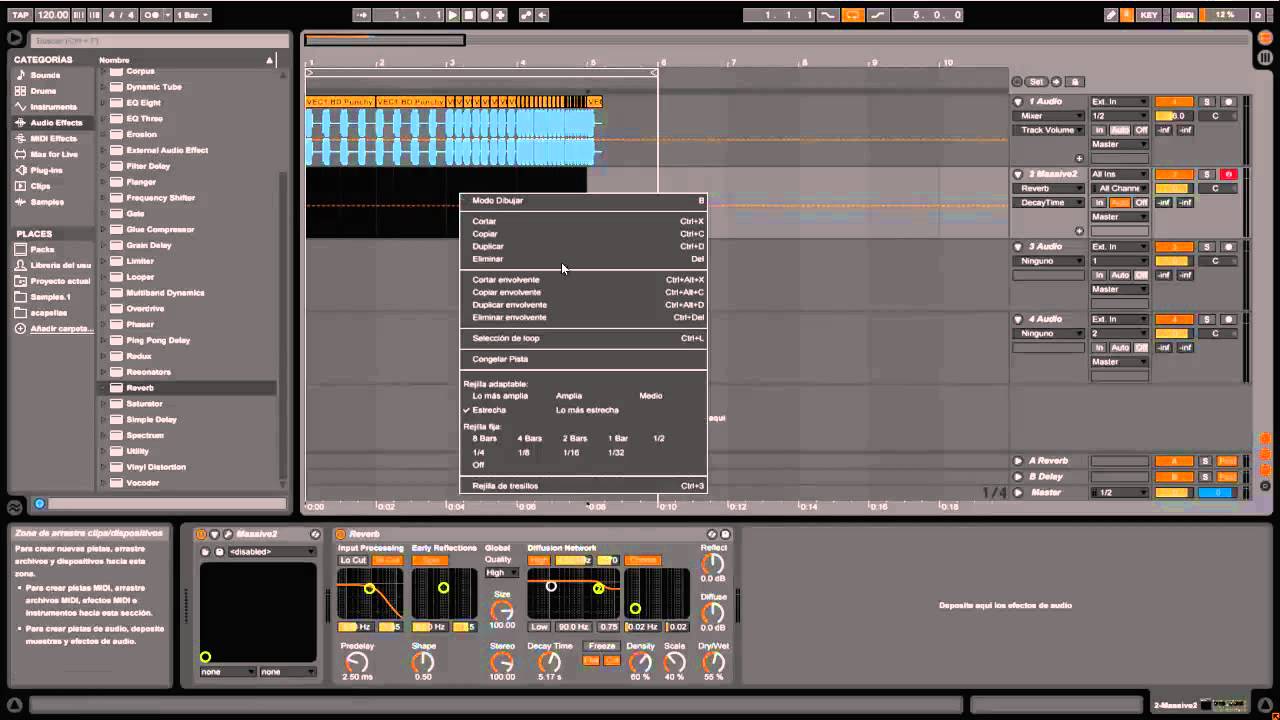The width and height of the screenshot is (1280, 720).
Task: Click the Freeze button in Reverb
Action: point(602,646)
